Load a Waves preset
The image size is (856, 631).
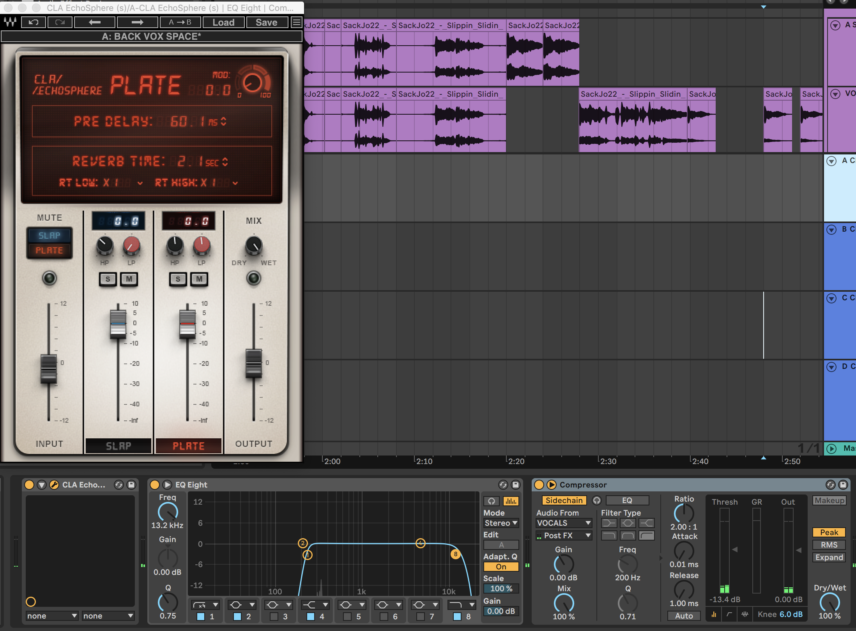223,22
